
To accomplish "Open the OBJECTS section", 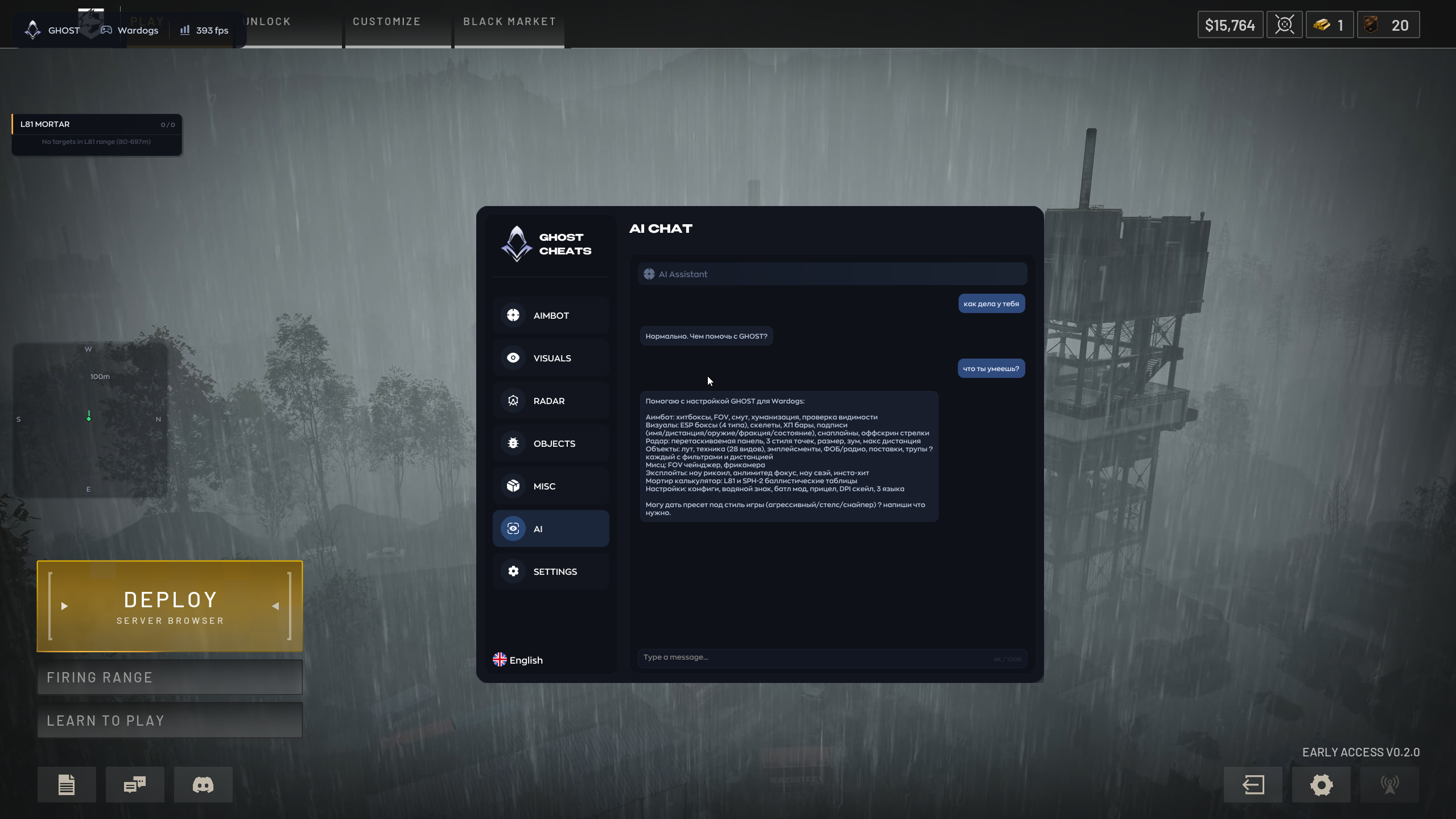I will click(x=550, y=443).
